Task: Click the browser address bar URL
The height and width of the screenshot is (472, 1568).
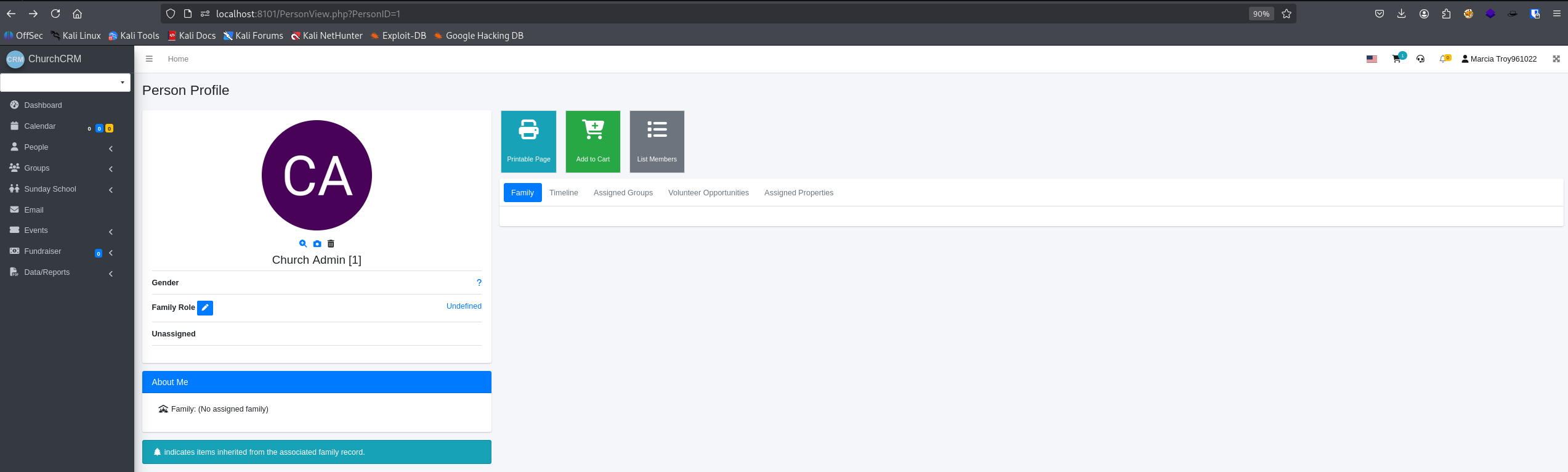Action: click(308, 14)
